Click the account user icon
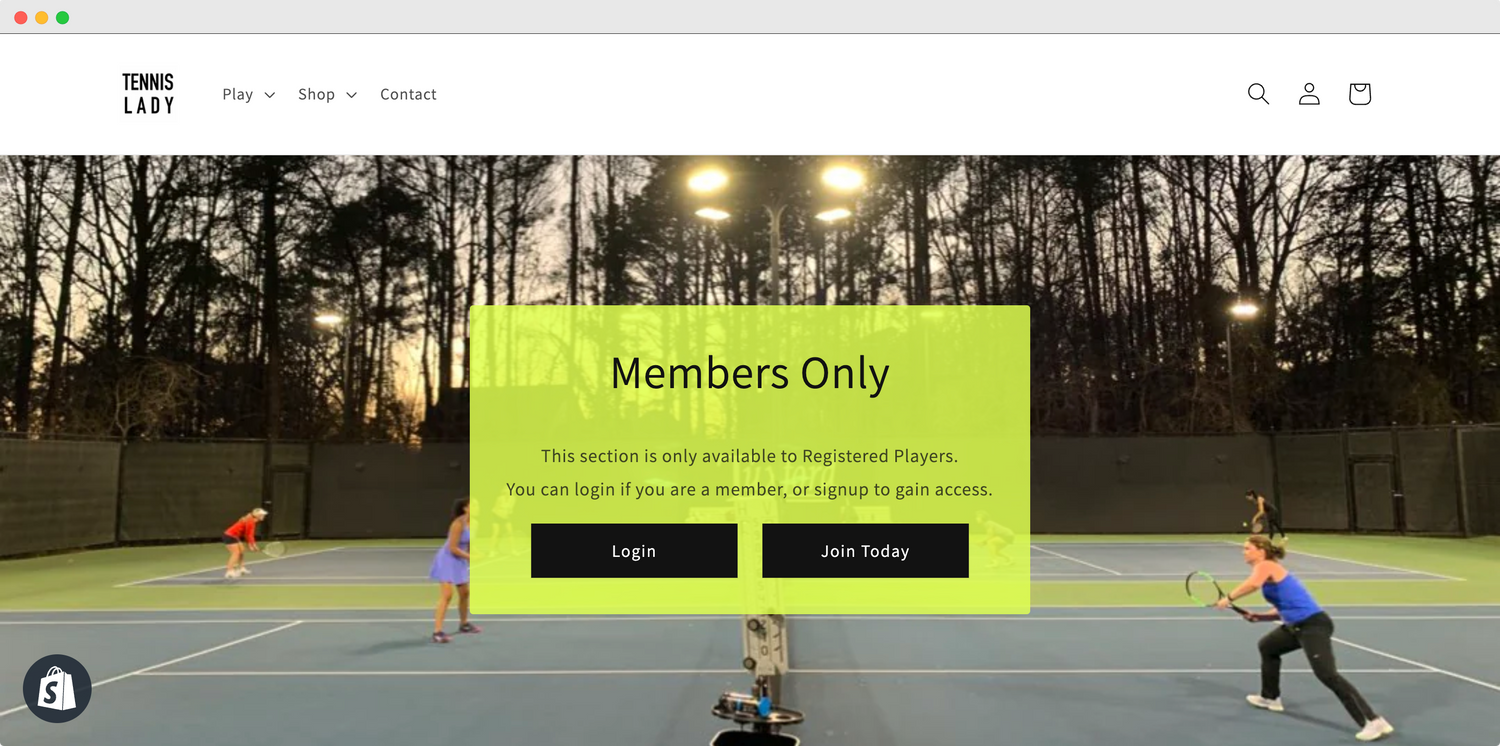This screenshot has height=746, width=1500. (x=1309, y=94)
